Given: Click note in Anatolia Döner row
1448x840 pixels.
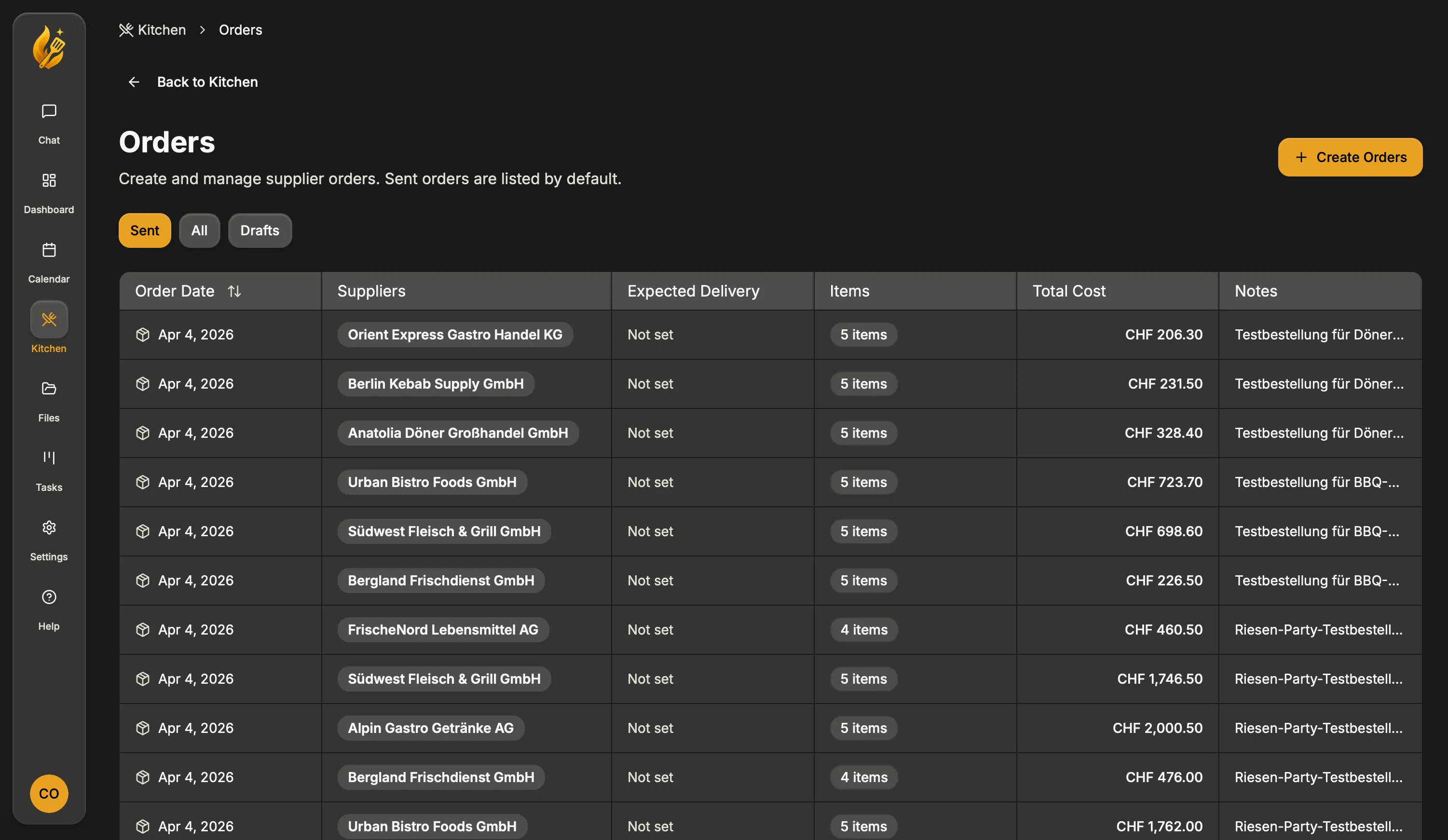Looking at the screenshot, I should click(1319, 433).
